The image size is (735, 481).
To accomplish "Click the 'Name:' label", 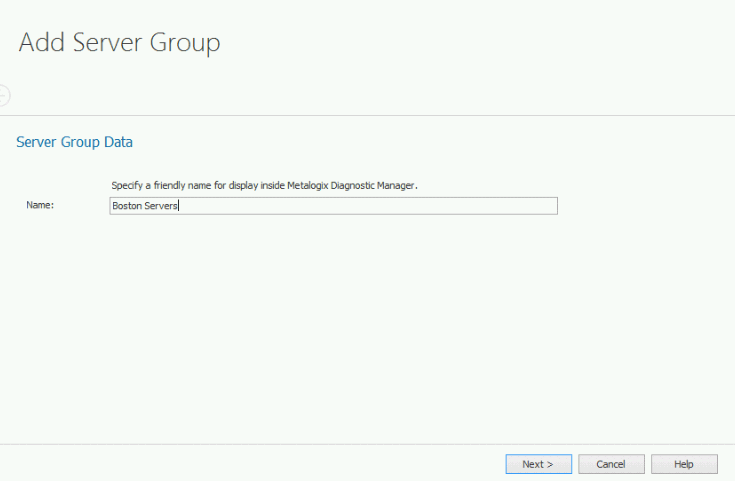I will [40, 205].
